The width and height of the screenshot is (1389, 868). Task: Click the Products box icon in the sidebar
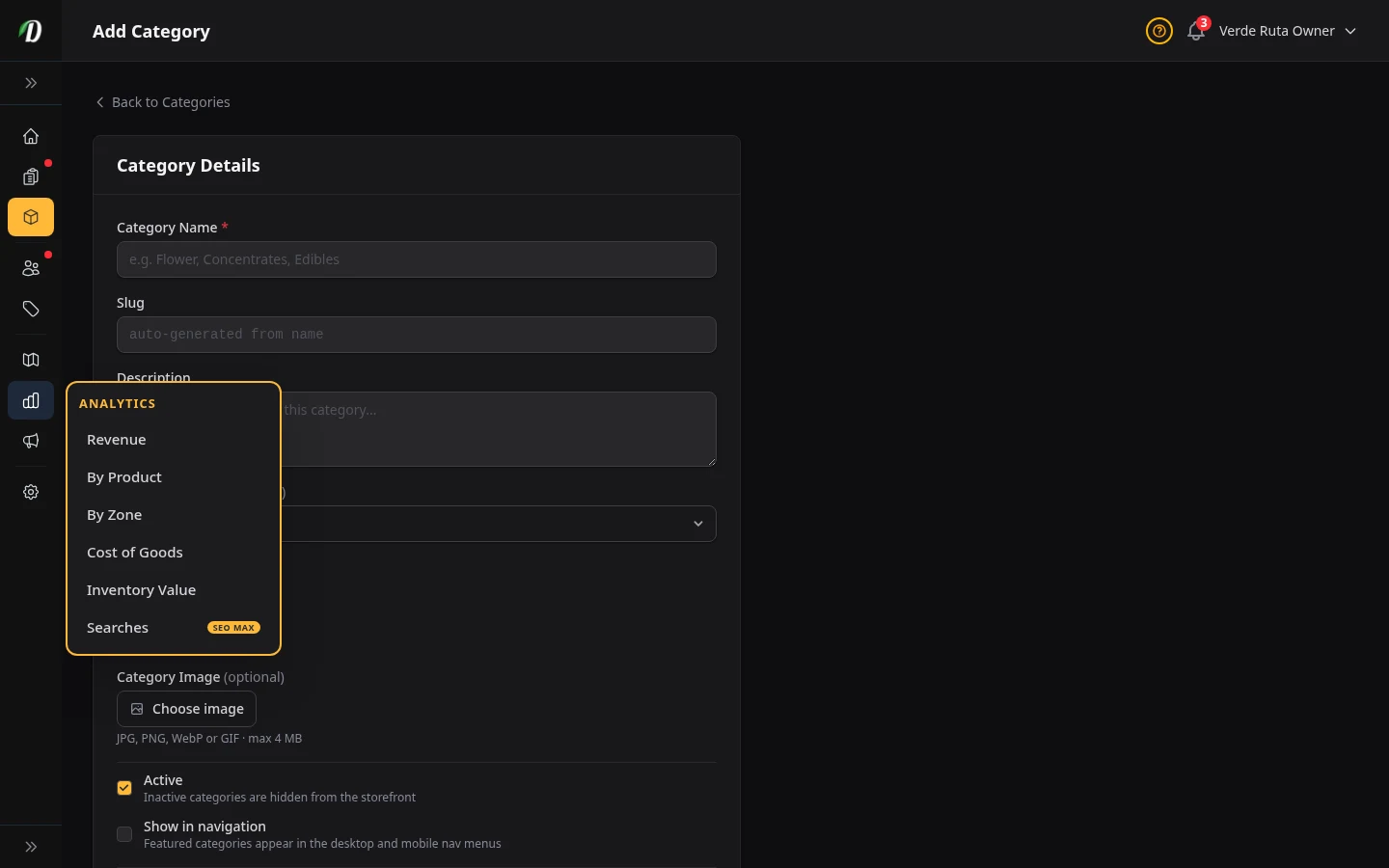coord(31,217)
